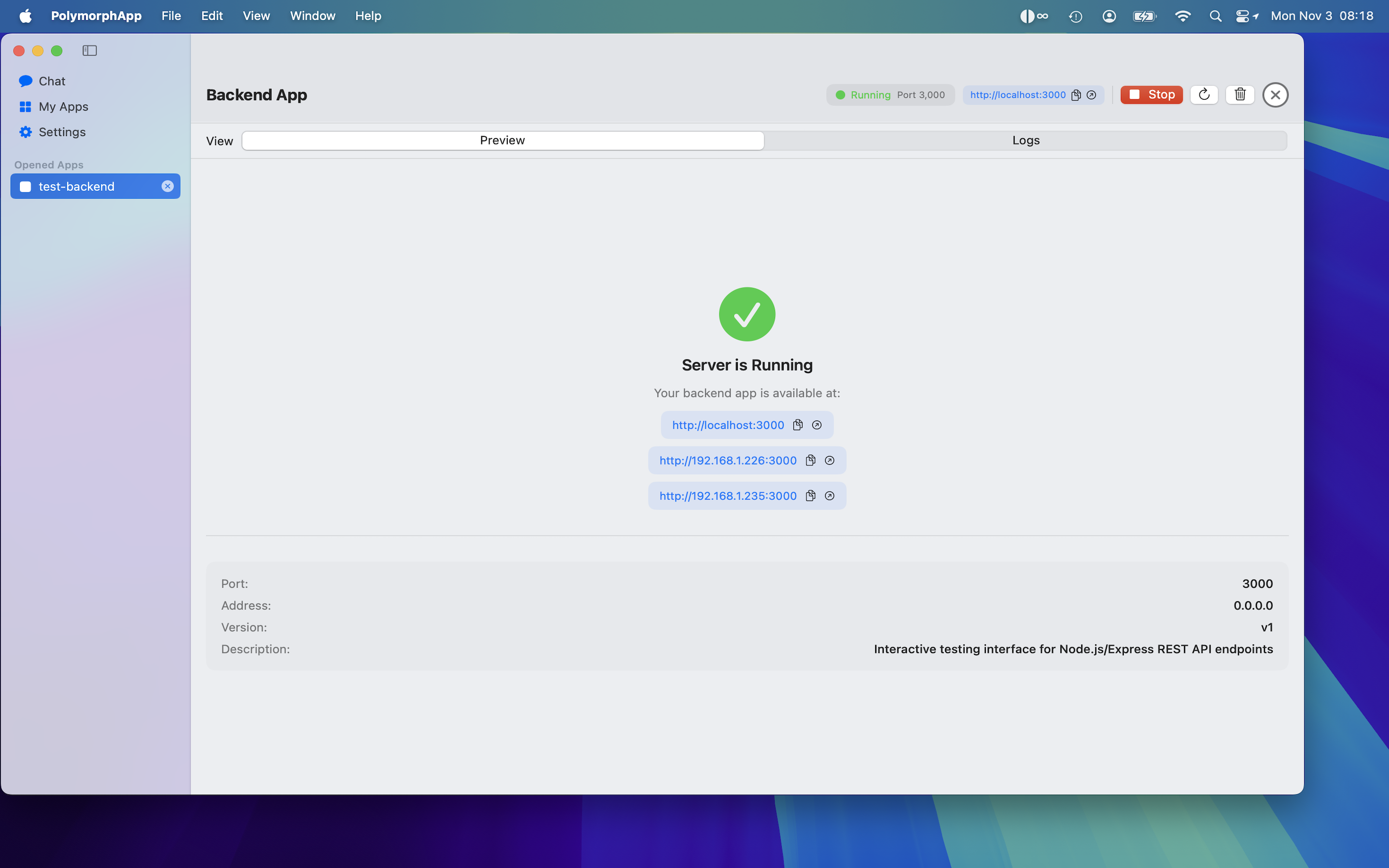Open the Window menu
The height and width of the screenshot is (868, 1389).
pyautogui.click(x=312, y=16)
